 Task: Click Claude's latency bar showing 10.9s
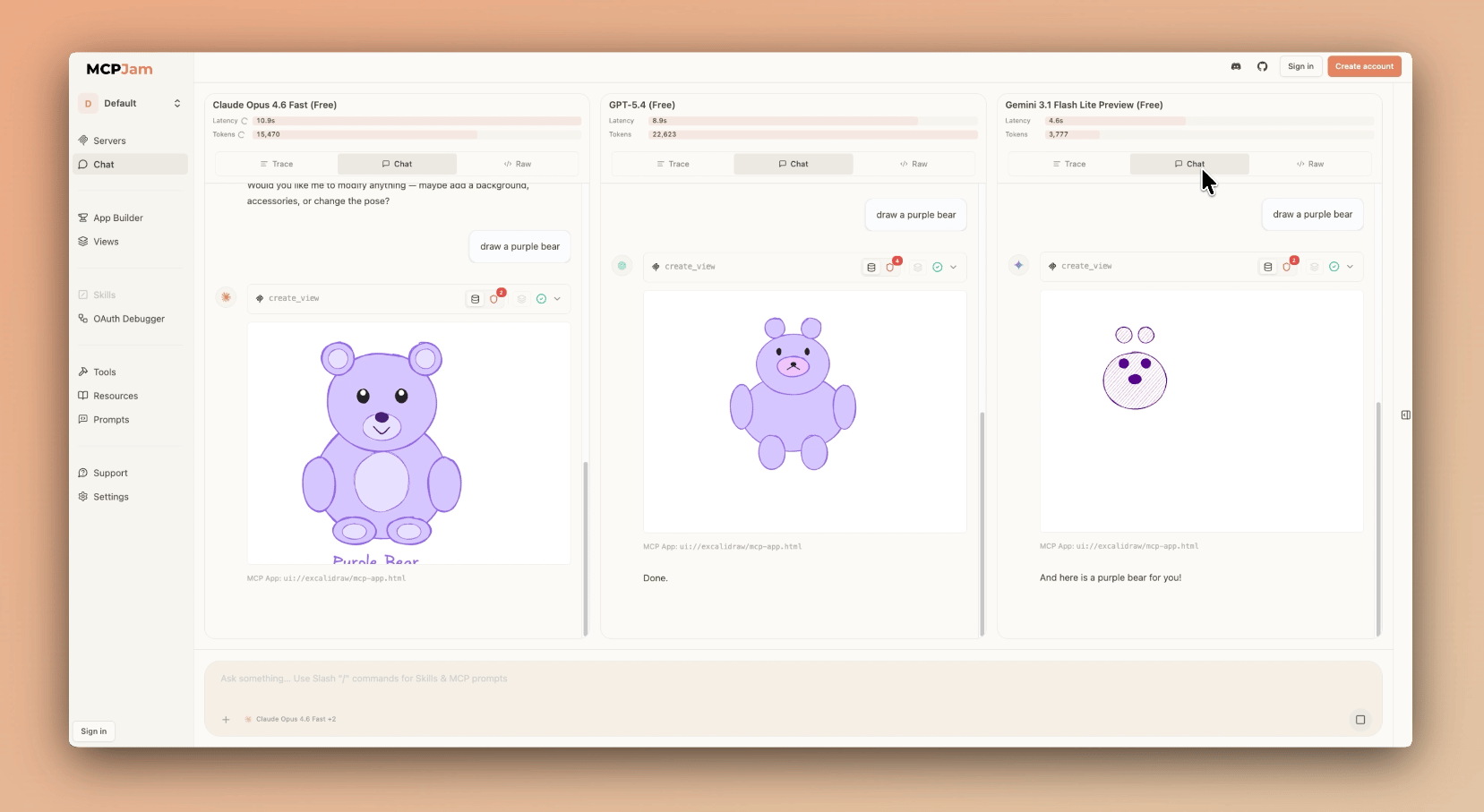[416, 121]
